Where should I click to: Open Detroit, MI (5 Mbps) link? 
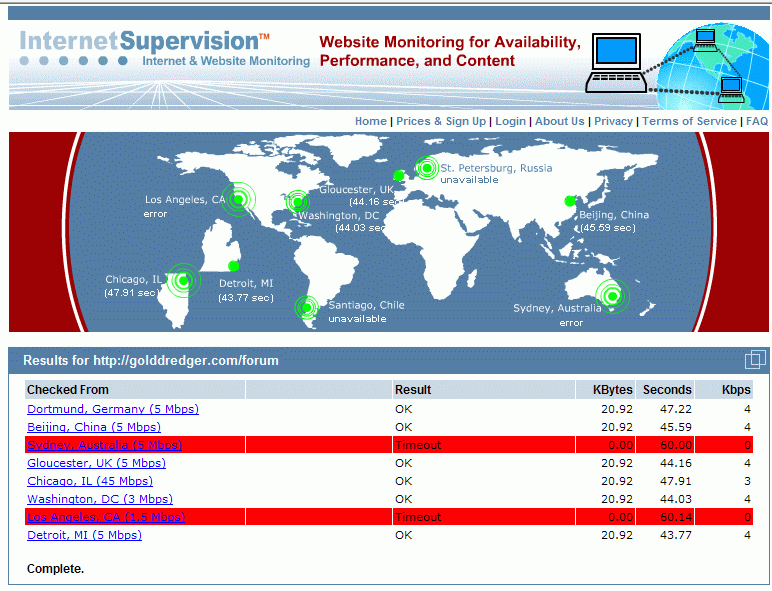pyautogui.click(x=84, y=535)
